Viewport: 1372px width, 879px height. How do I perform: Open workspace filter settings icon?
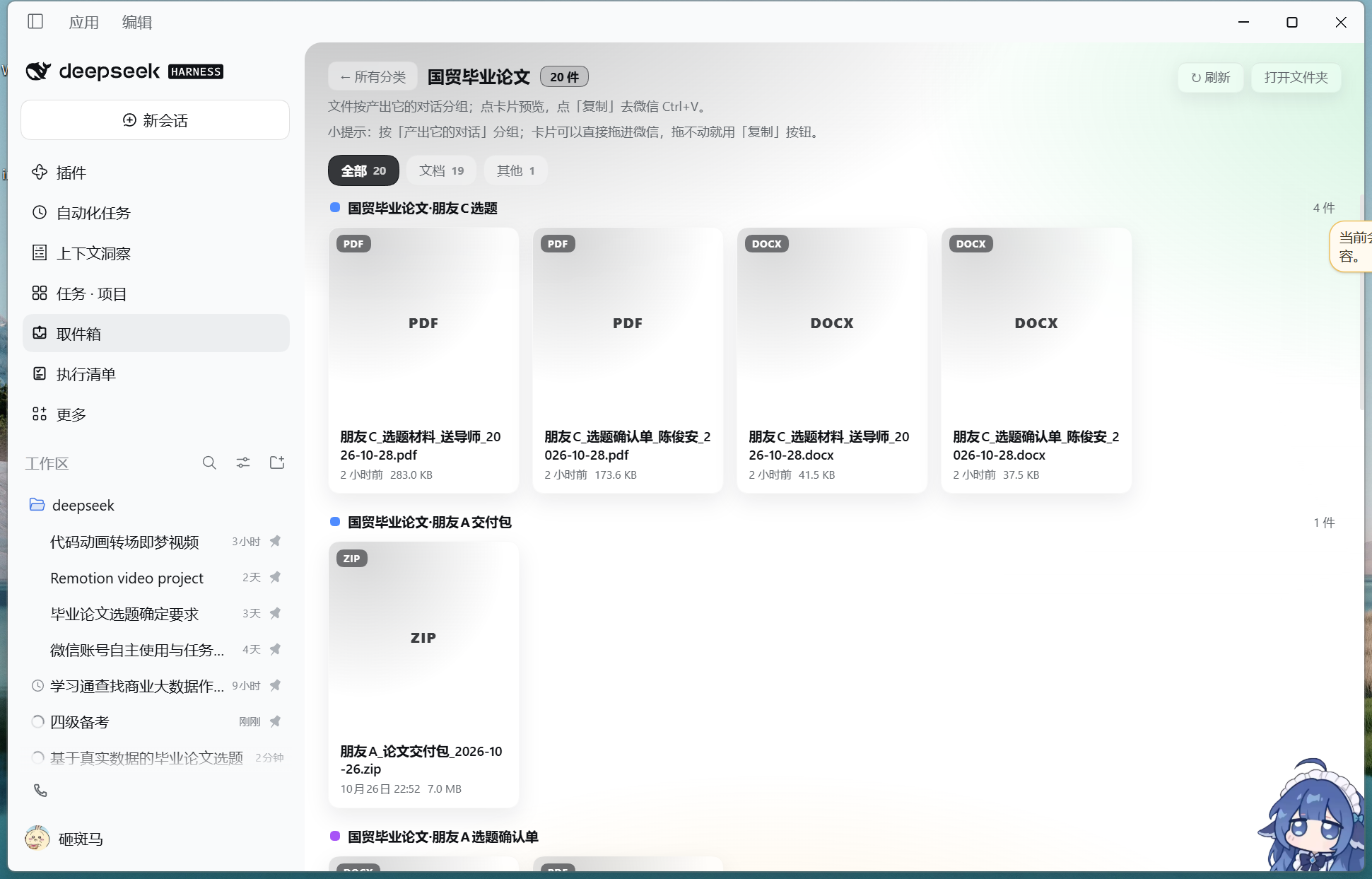pyautogui.click(x=243, y=463)
